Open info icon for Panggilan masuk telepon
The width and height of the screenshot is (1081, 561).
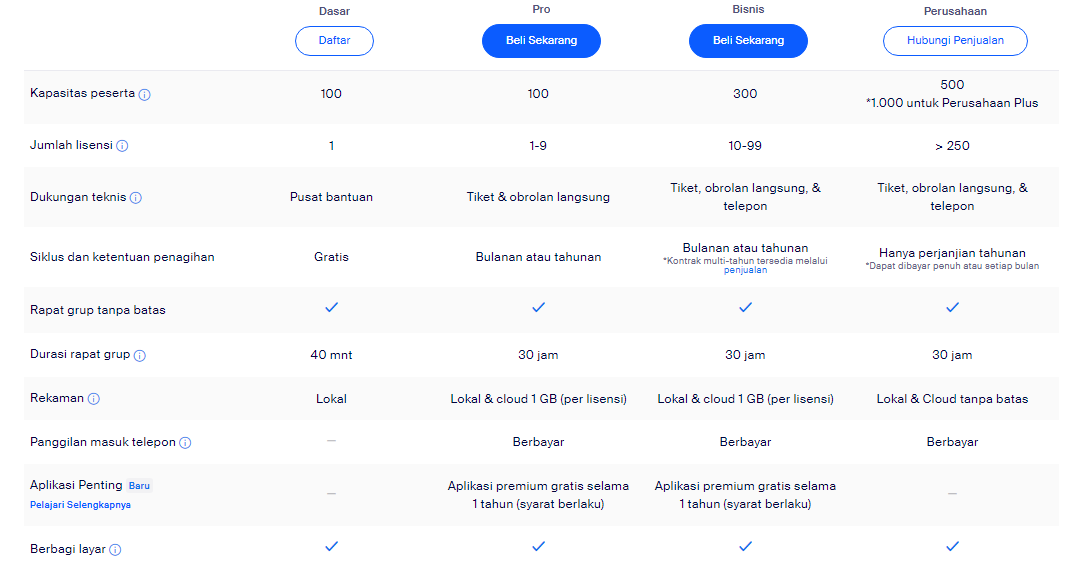185,443
